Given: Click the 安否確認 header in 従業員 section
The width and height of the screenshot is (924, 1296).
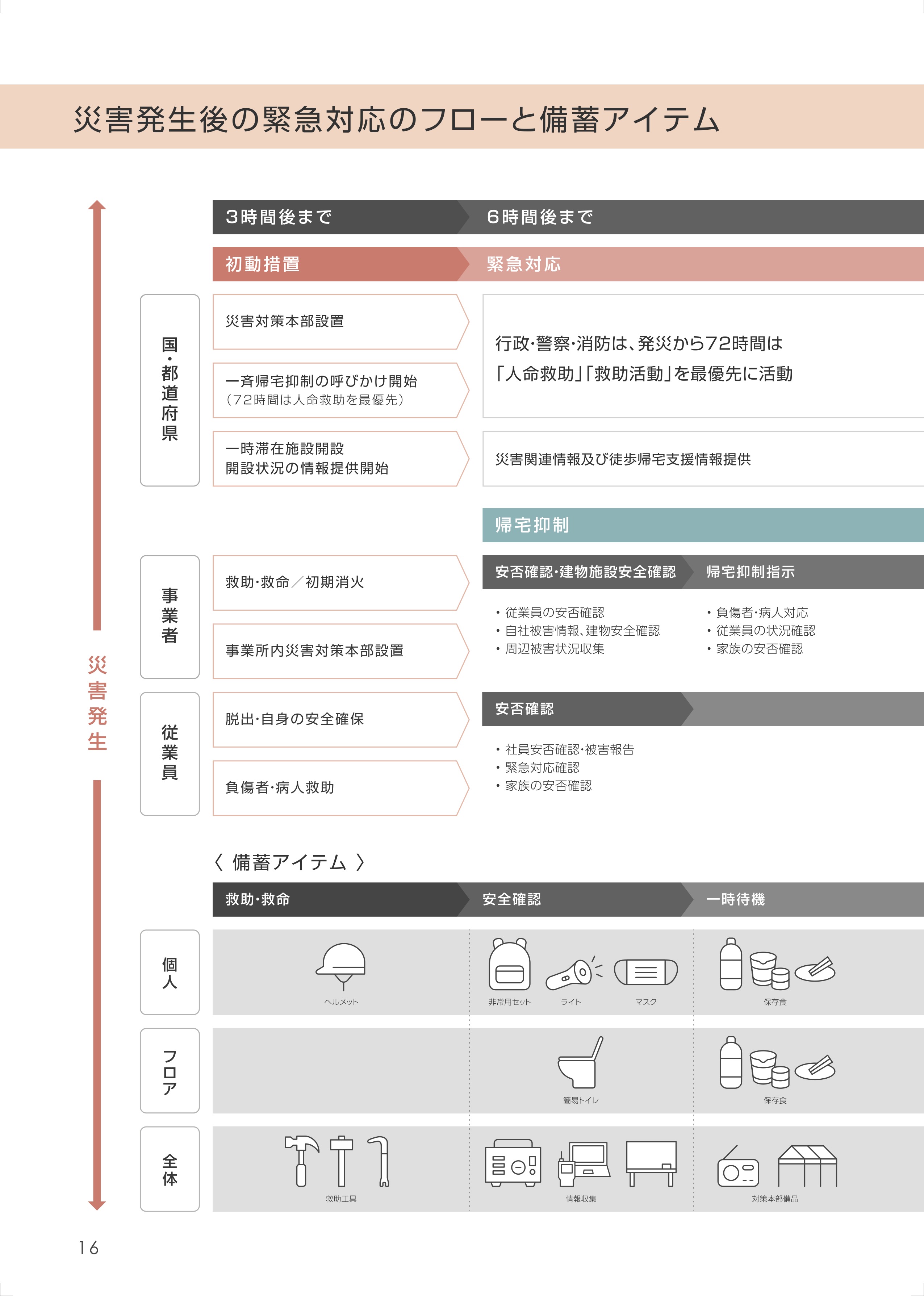Looking at the screenshot, I should tap(588, 709).
